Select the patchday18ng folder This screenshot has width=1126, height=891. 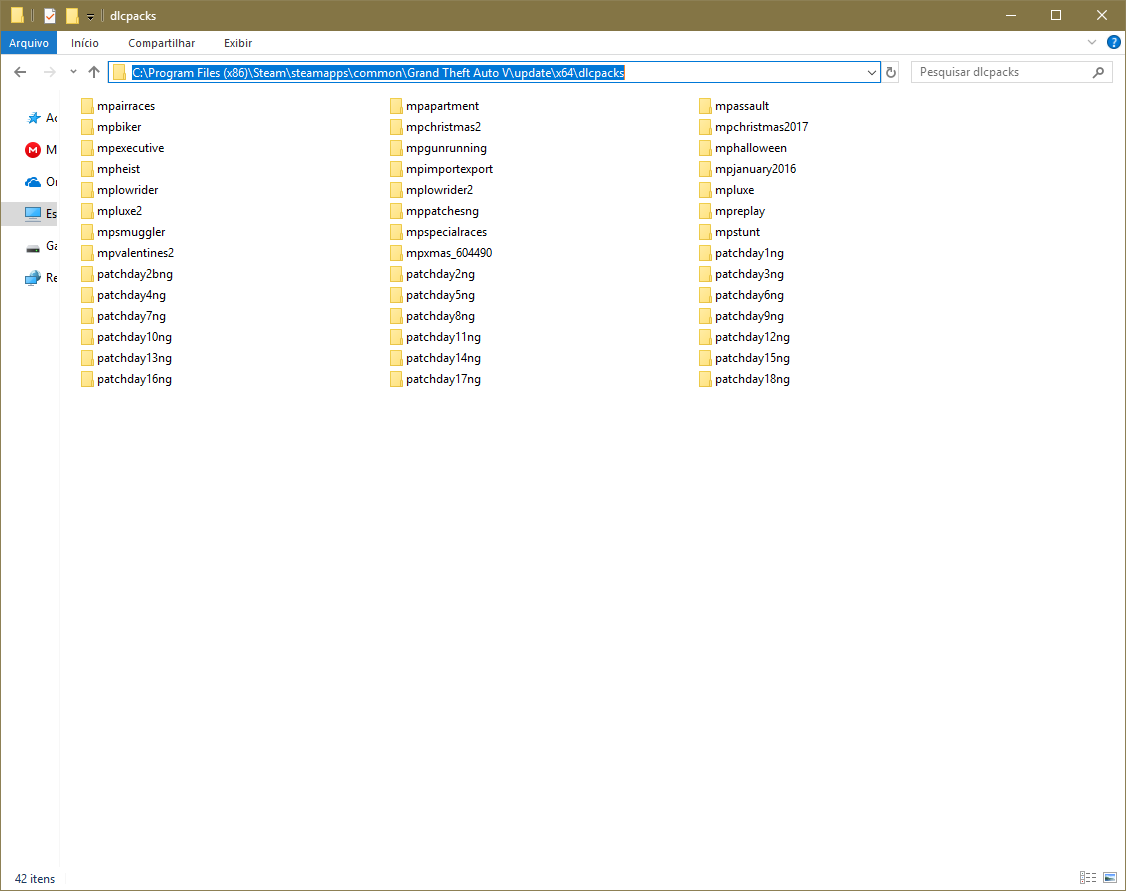[745, 379]
